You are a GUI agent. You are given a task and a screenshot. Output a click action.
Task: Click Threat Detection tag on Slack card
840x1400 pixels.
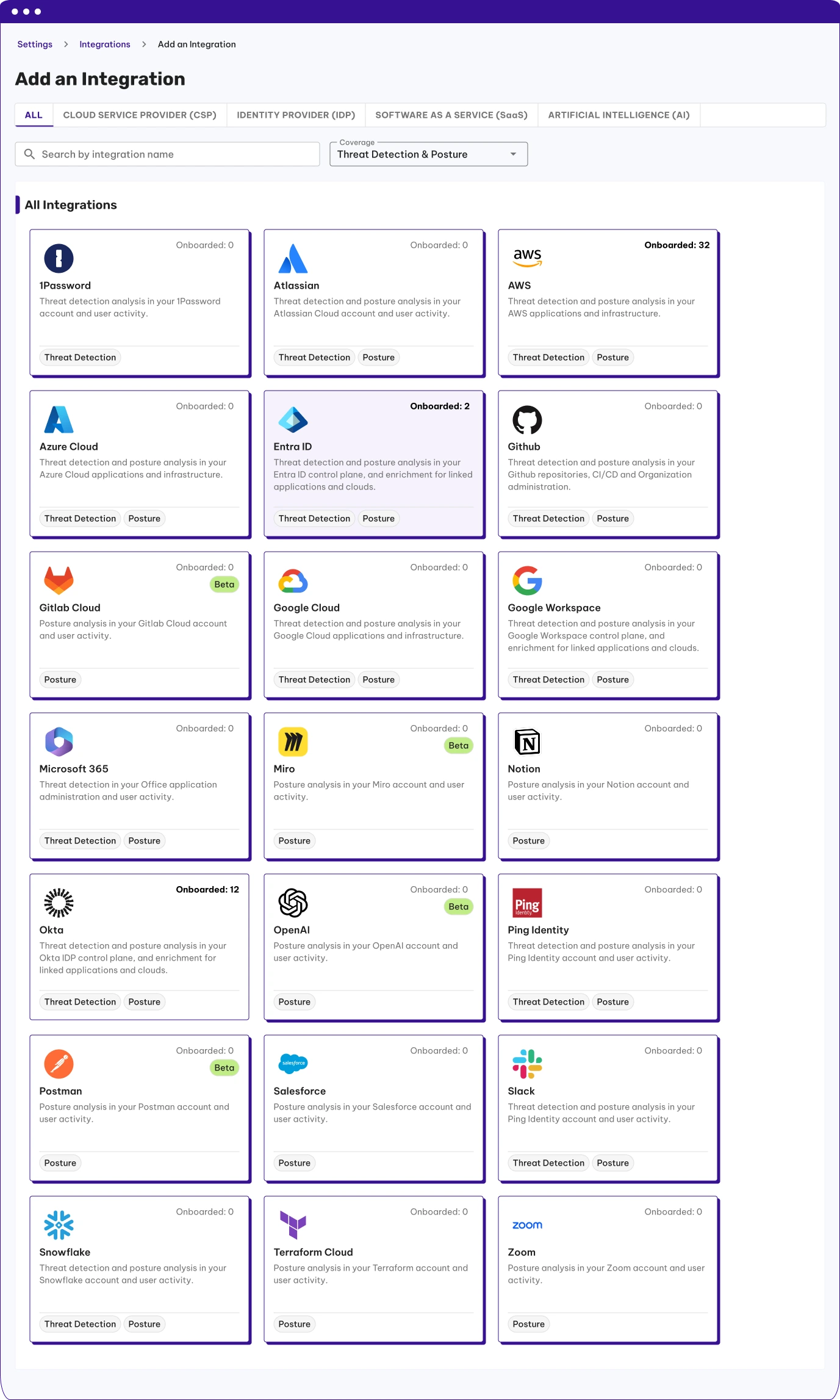[548, 1163]
